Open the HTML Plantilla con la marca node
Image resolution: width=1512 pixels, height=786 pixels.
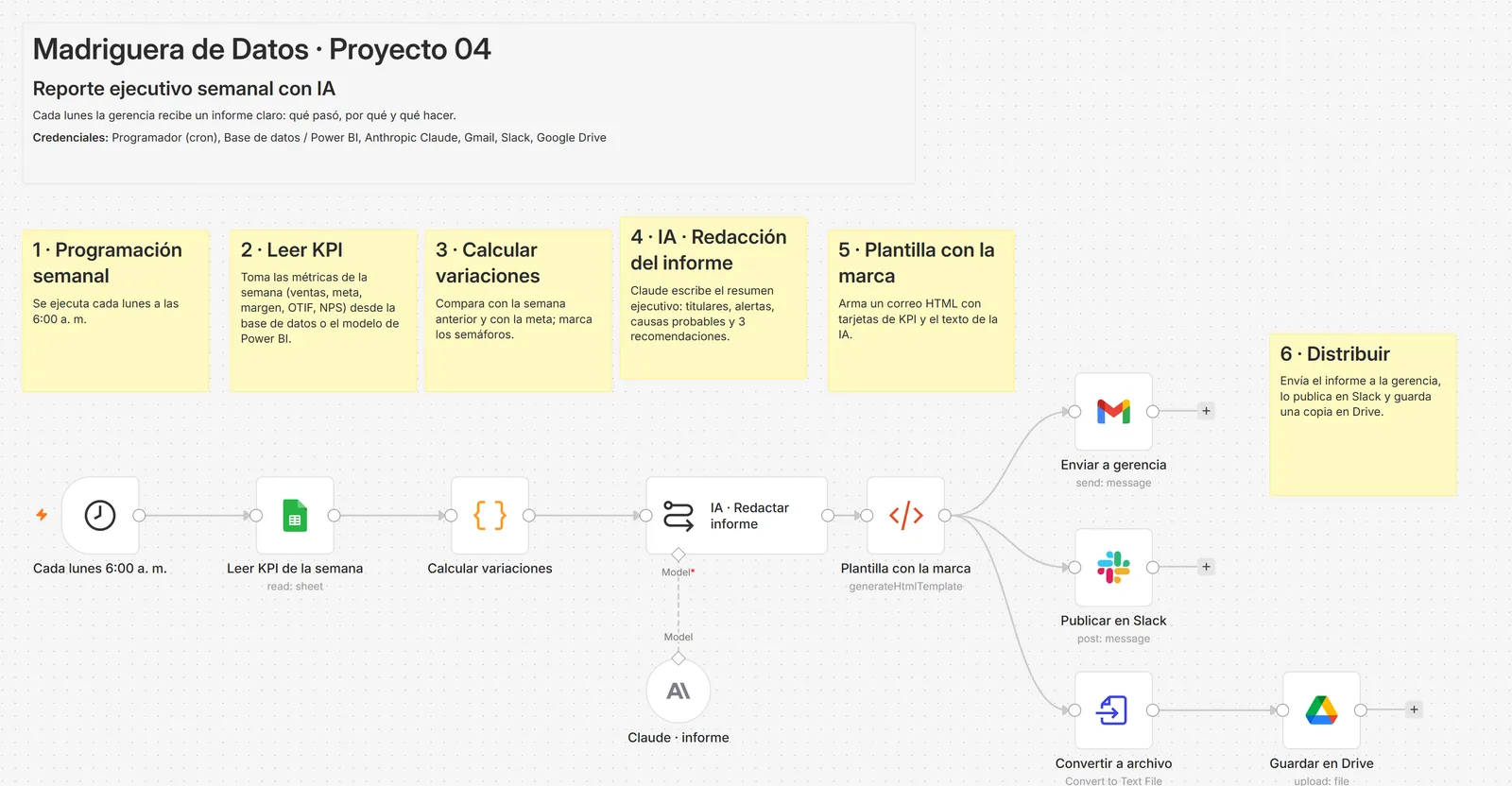pyautogui.click(x=905, y=515)
